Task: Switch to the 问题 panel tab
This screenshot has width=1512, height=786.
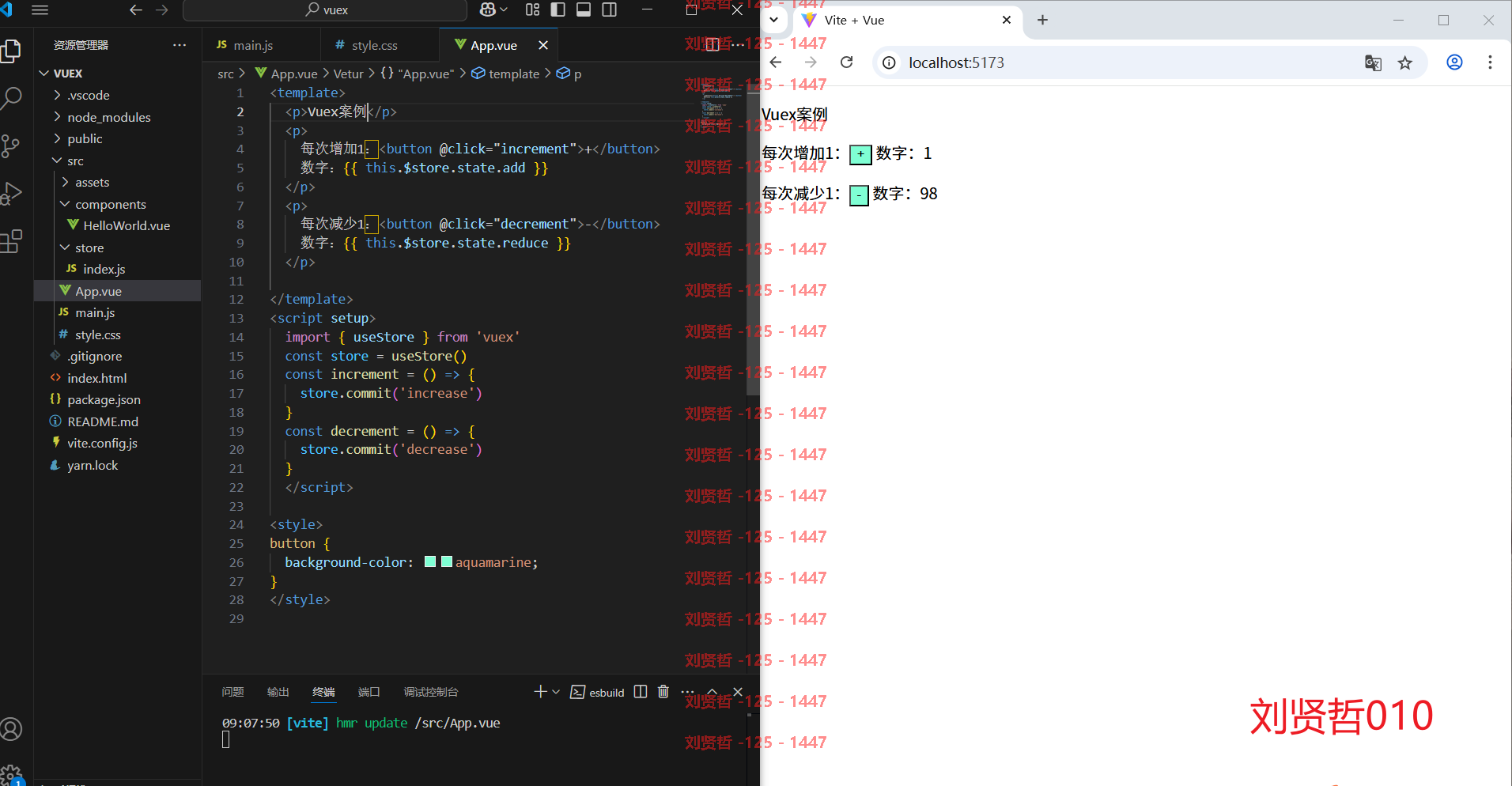Action: (x=232, y=692)
